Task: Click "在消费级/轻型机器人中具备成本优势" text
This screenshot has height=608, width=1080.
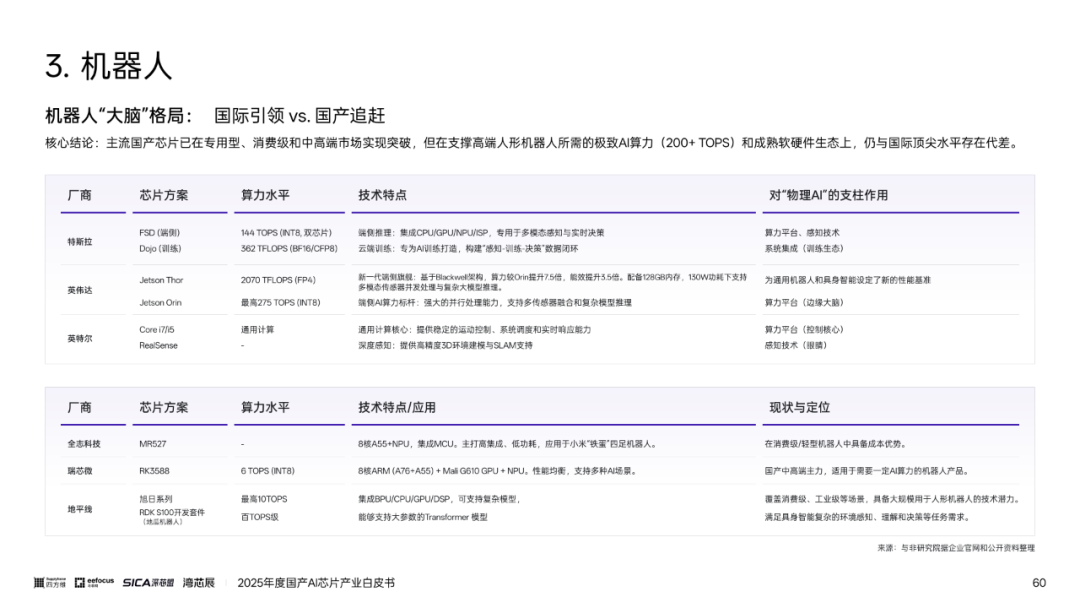Action: click(836, 444)
